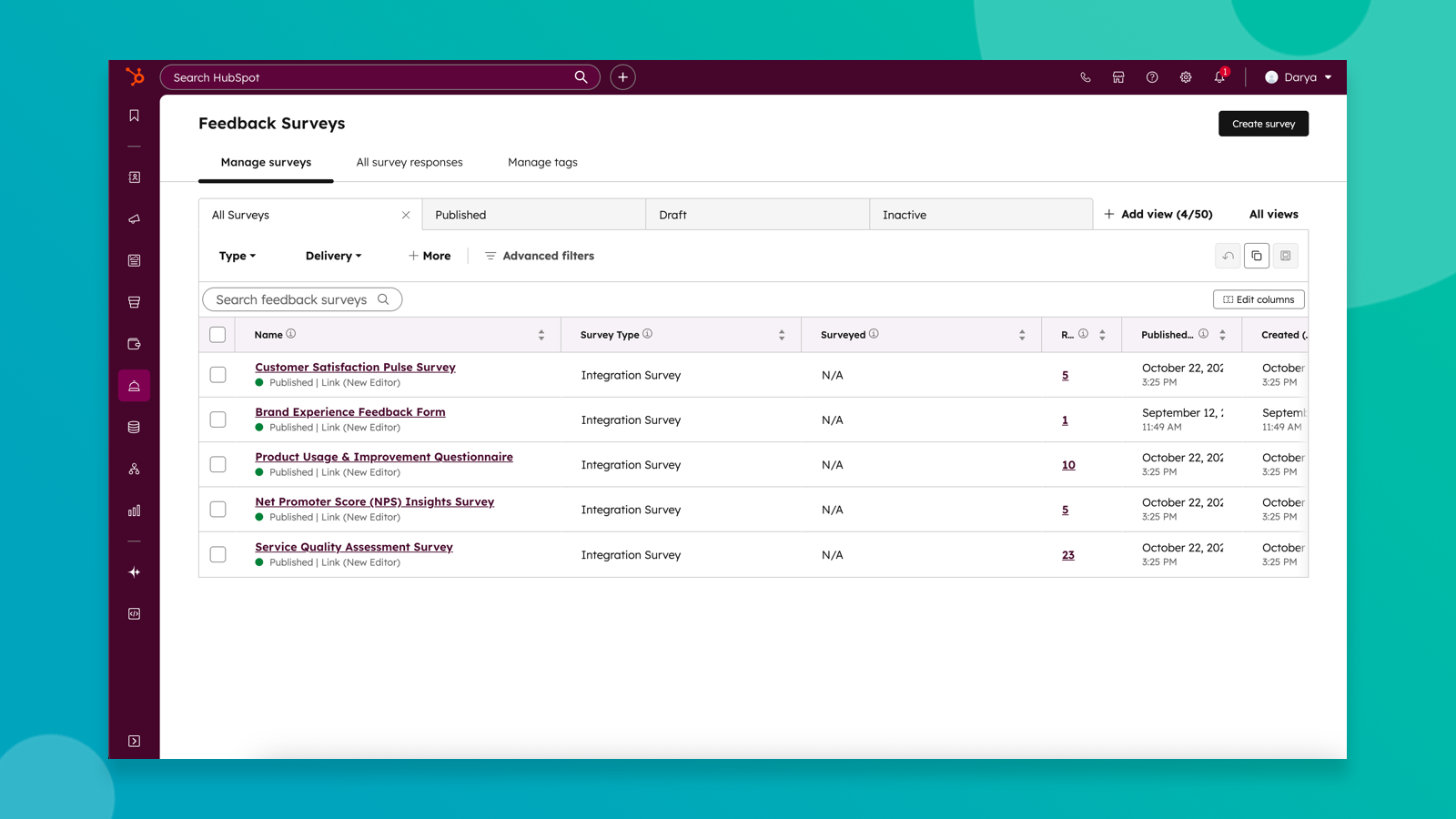Image resolution: width=1456 pixels, height=819 pixels.
Task: Open the marketplace store icon
Action: (1118, 77)
